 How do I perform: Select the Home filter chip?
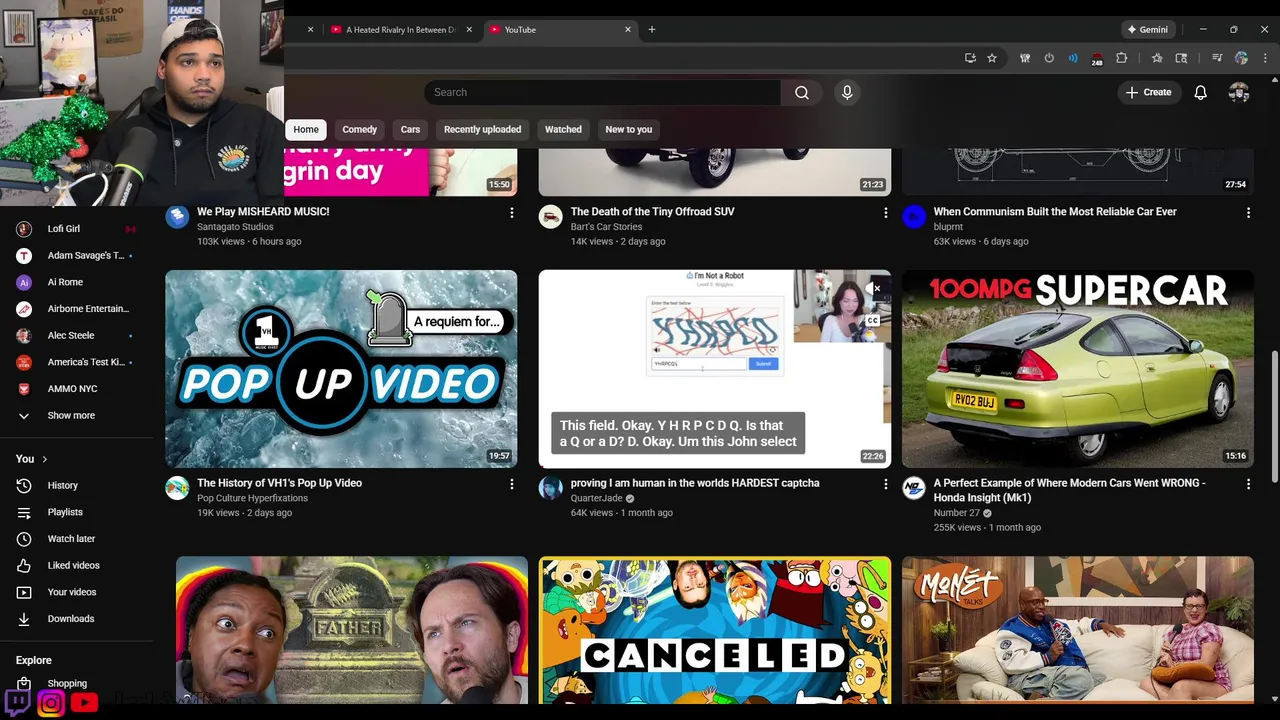[x=306, y=129]
